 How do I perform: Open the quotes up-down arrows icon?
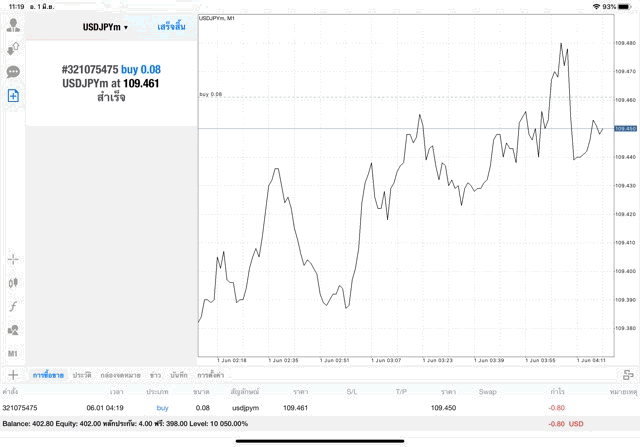14,47
